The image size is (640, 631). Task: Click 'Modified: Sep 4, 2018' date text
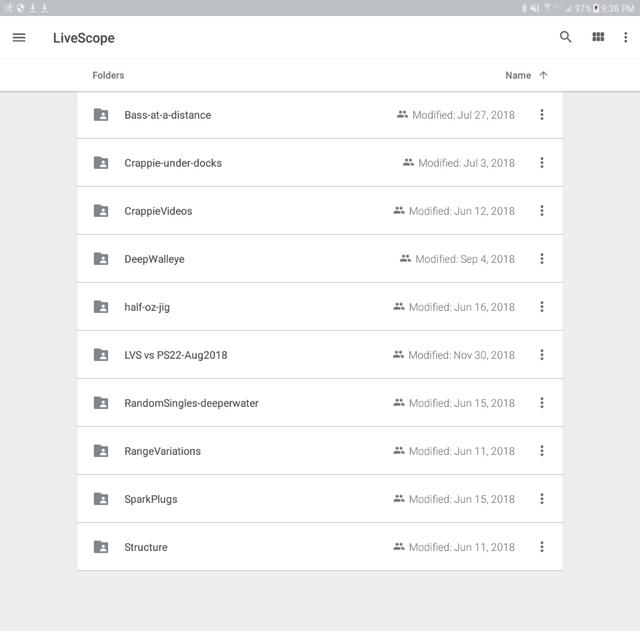465,259
